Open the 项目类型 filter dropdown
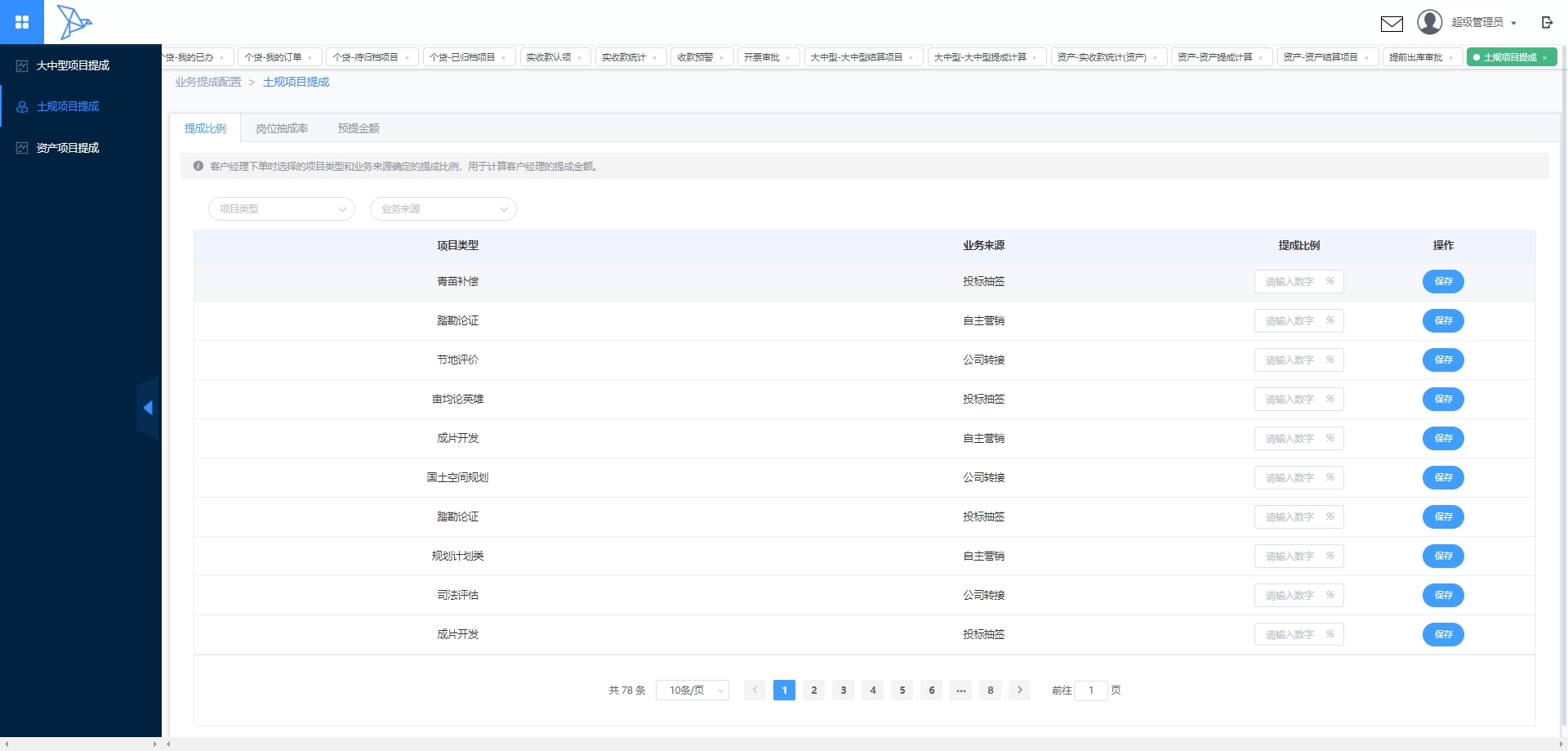Image resolution: width=1568 pixels, height=751 pixels. pyautogui.click(x=282, y=209)
